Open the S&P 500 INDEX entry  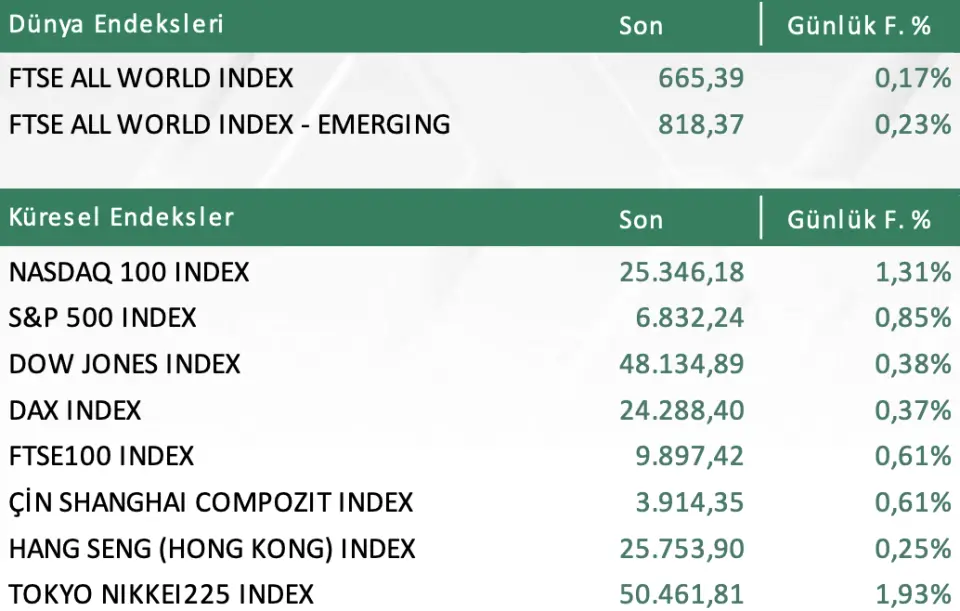pyautogui.click(x=102, y=318)
